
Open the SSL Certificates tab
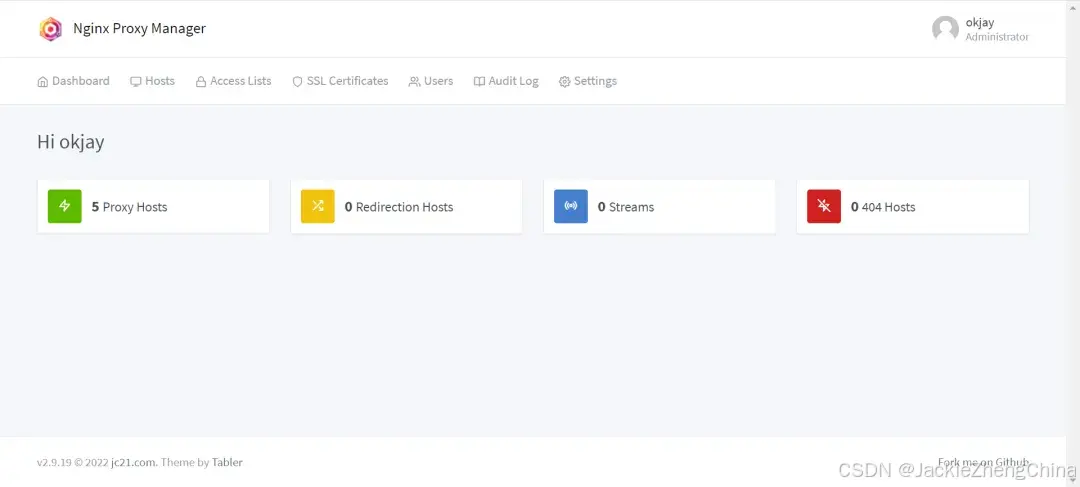click(x=340, y=81)
